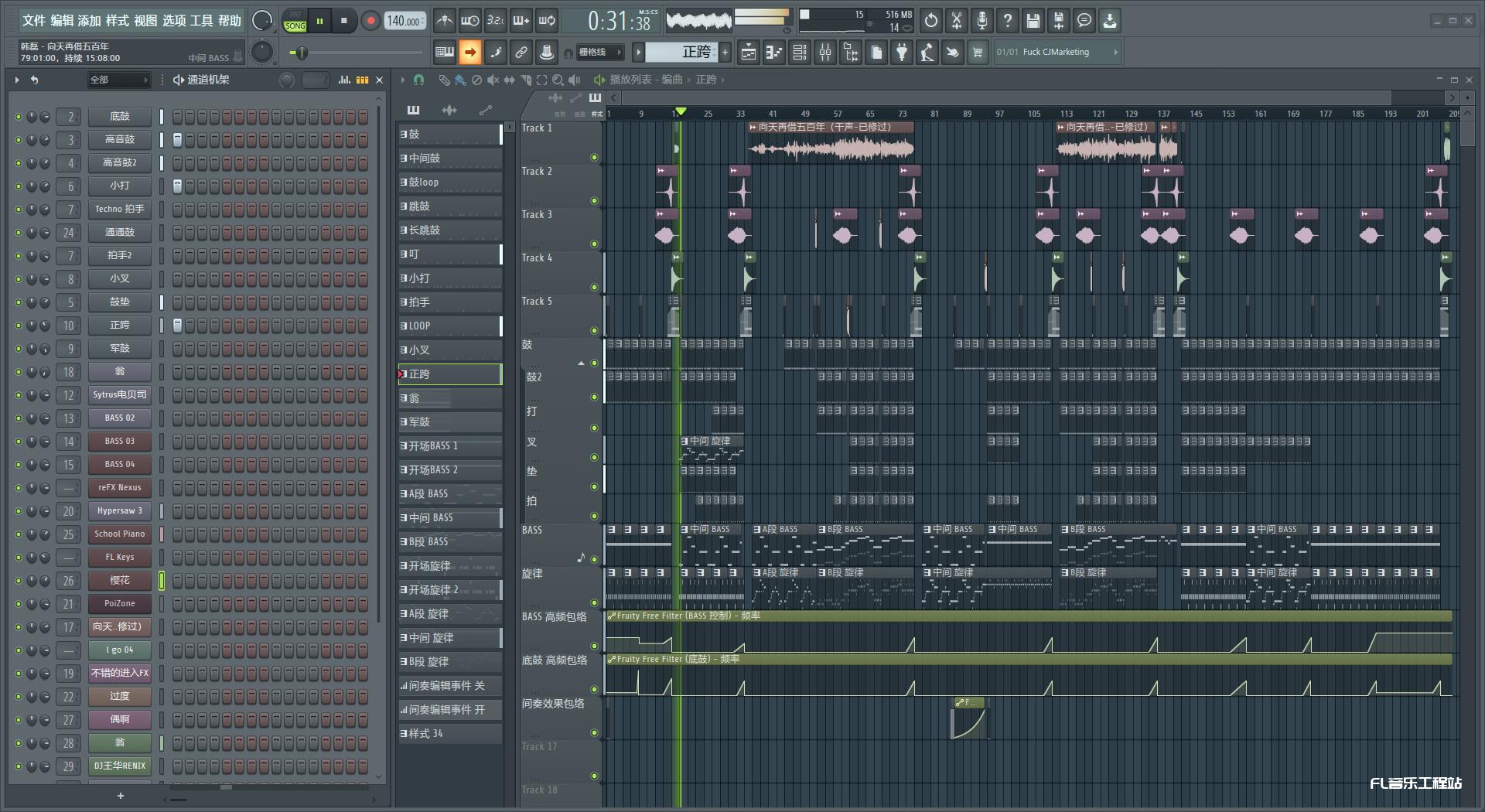Click the question mark help icon
This screenshot has height=812, width=1485.
(1008, 21)
